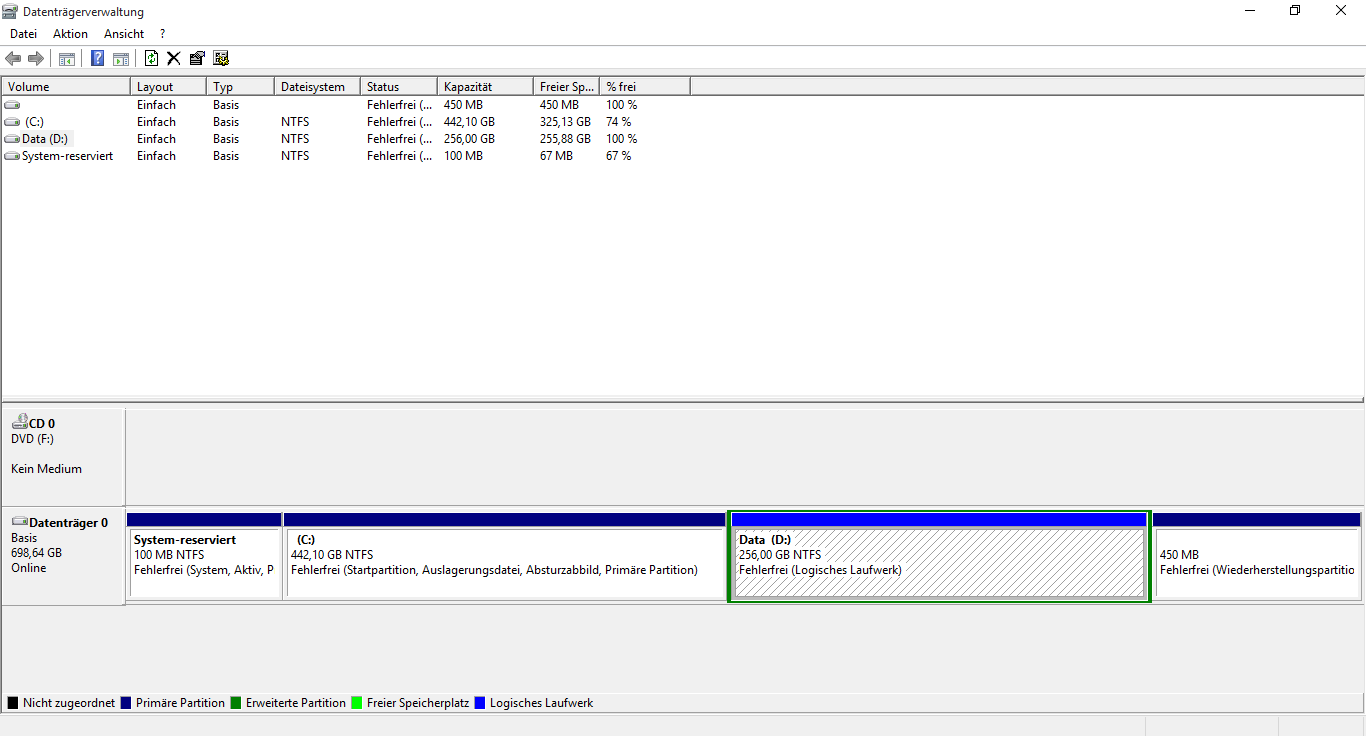Screen dimensions: 1366x736
Task: Click the Back arrow toolbar icon
Action: [13, 58]
